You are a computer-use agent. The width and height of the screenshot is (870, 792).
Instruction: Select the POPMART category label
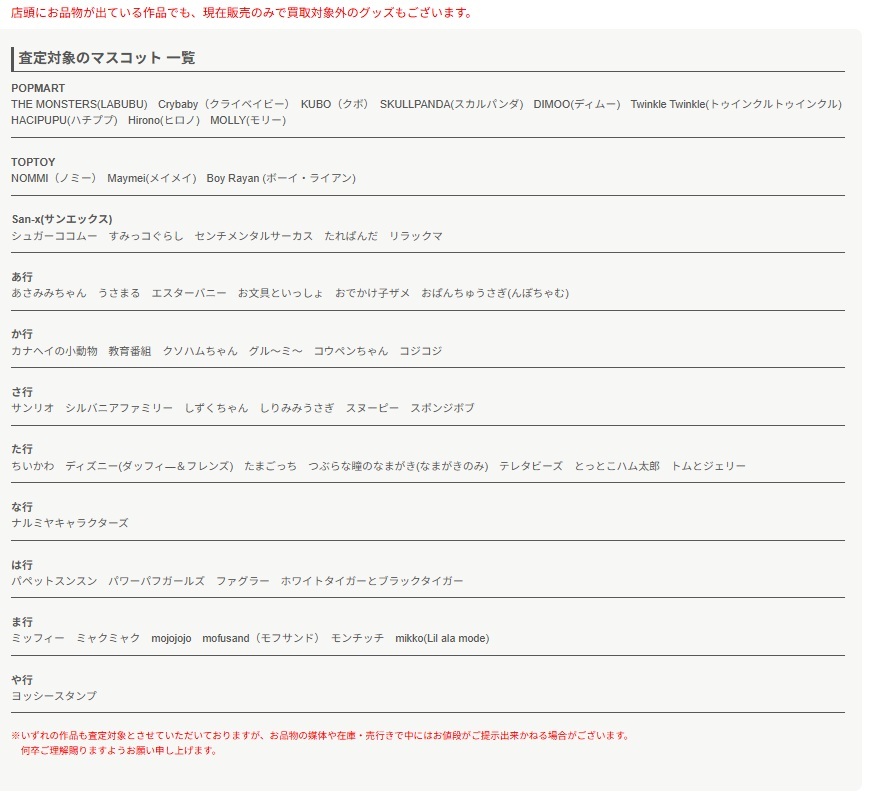pos(38,88)
